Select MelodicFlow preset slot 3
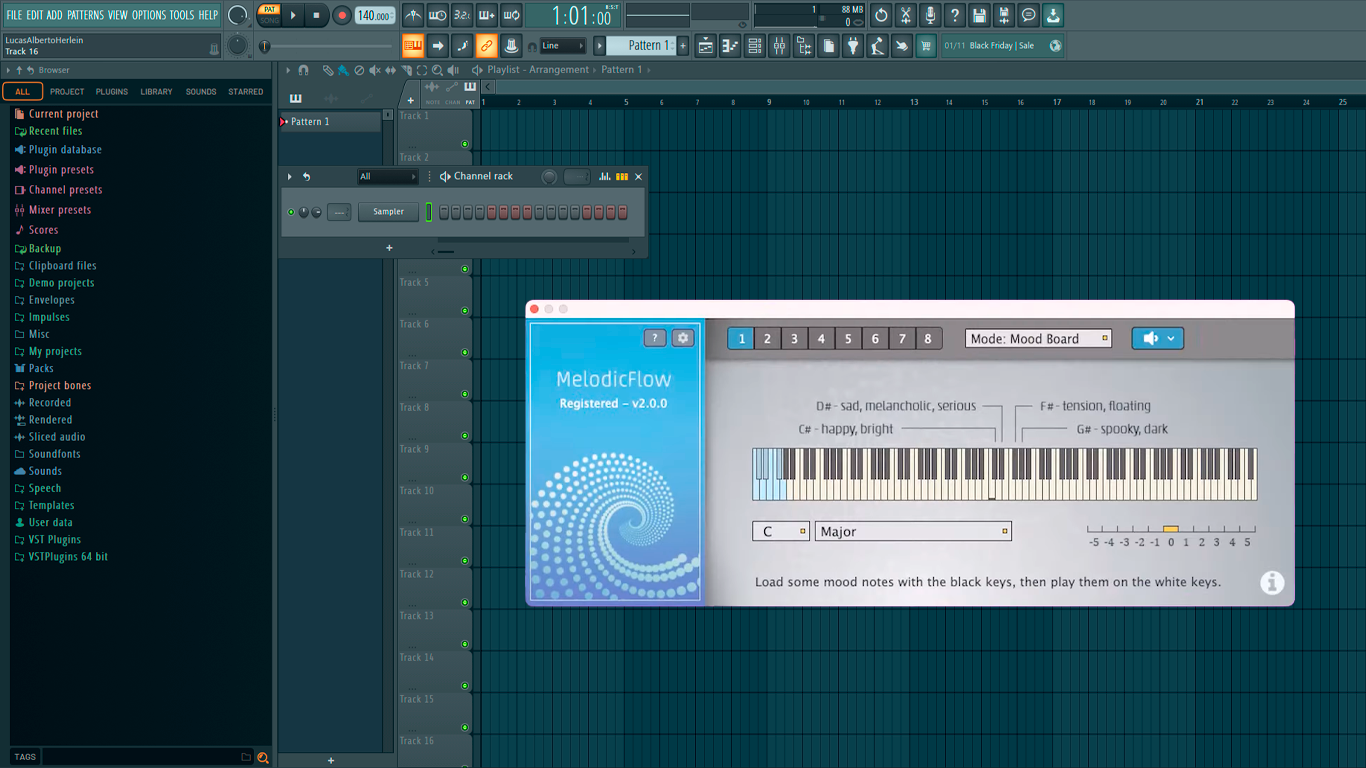This screenshot has height=768, width=1366. tap(794, 339)
